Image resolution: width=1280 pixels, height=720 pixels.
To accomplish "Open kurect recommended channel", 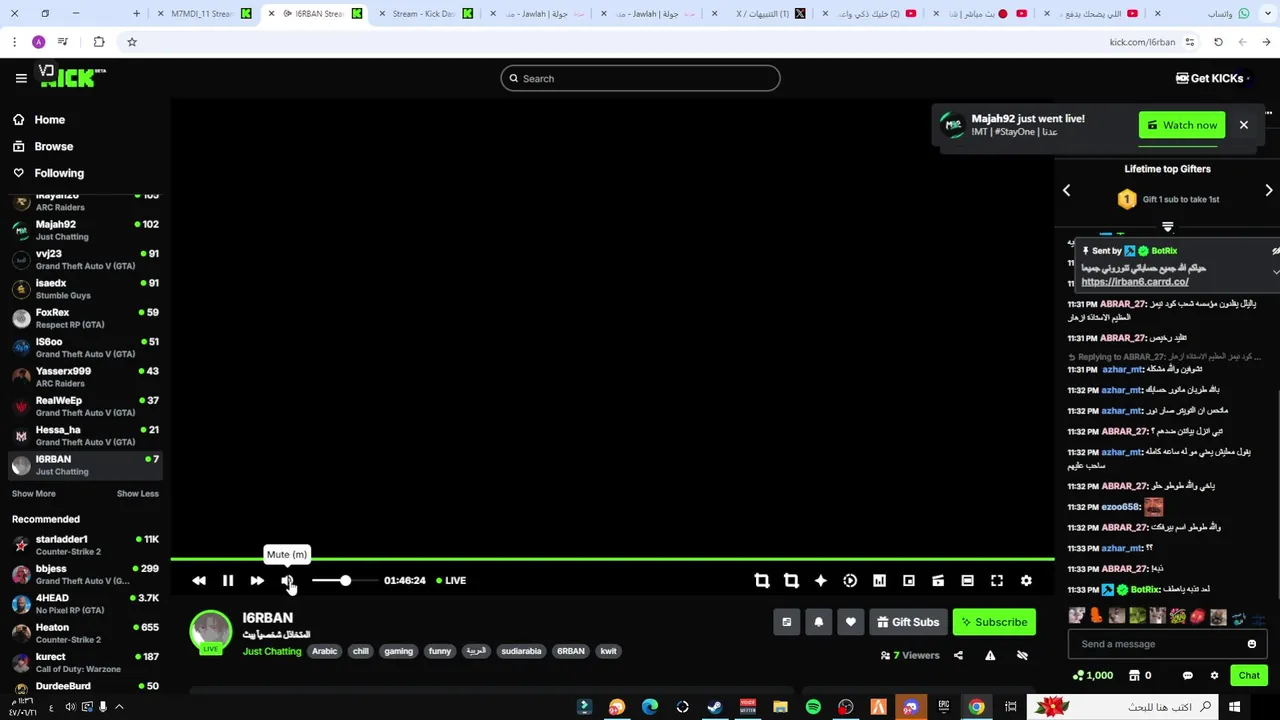I will click(x=85, y=662).
